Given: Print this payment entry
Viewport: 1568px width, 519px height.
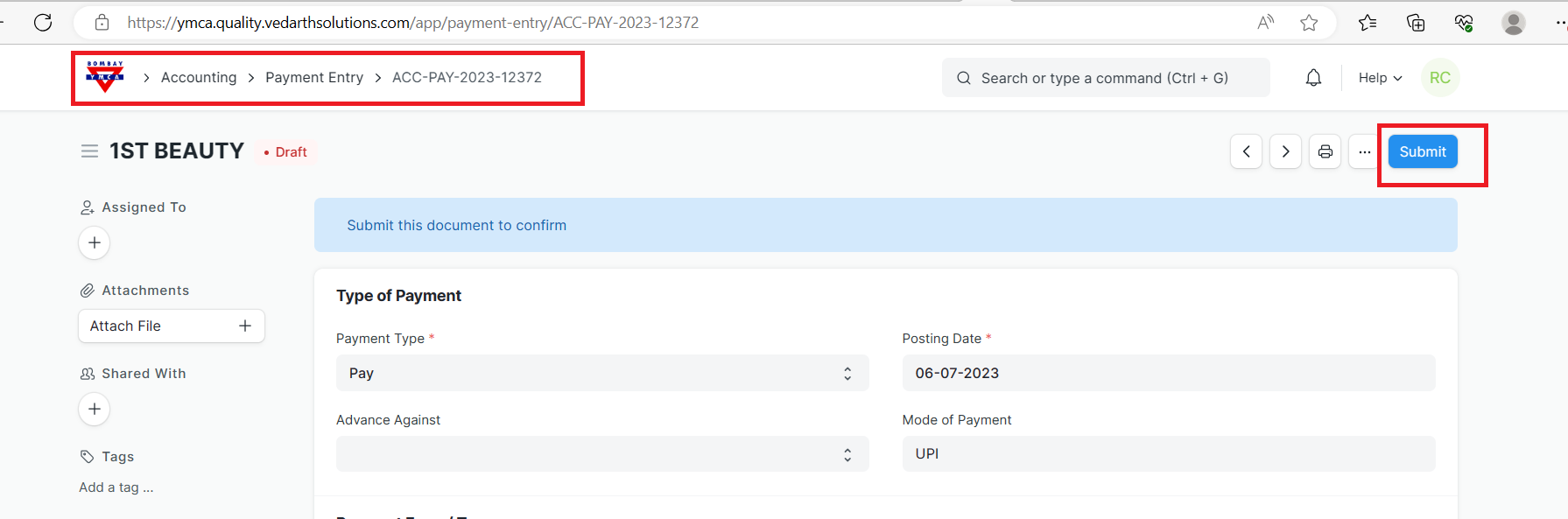Looking at the screenshot, I should click(1325, 151).
